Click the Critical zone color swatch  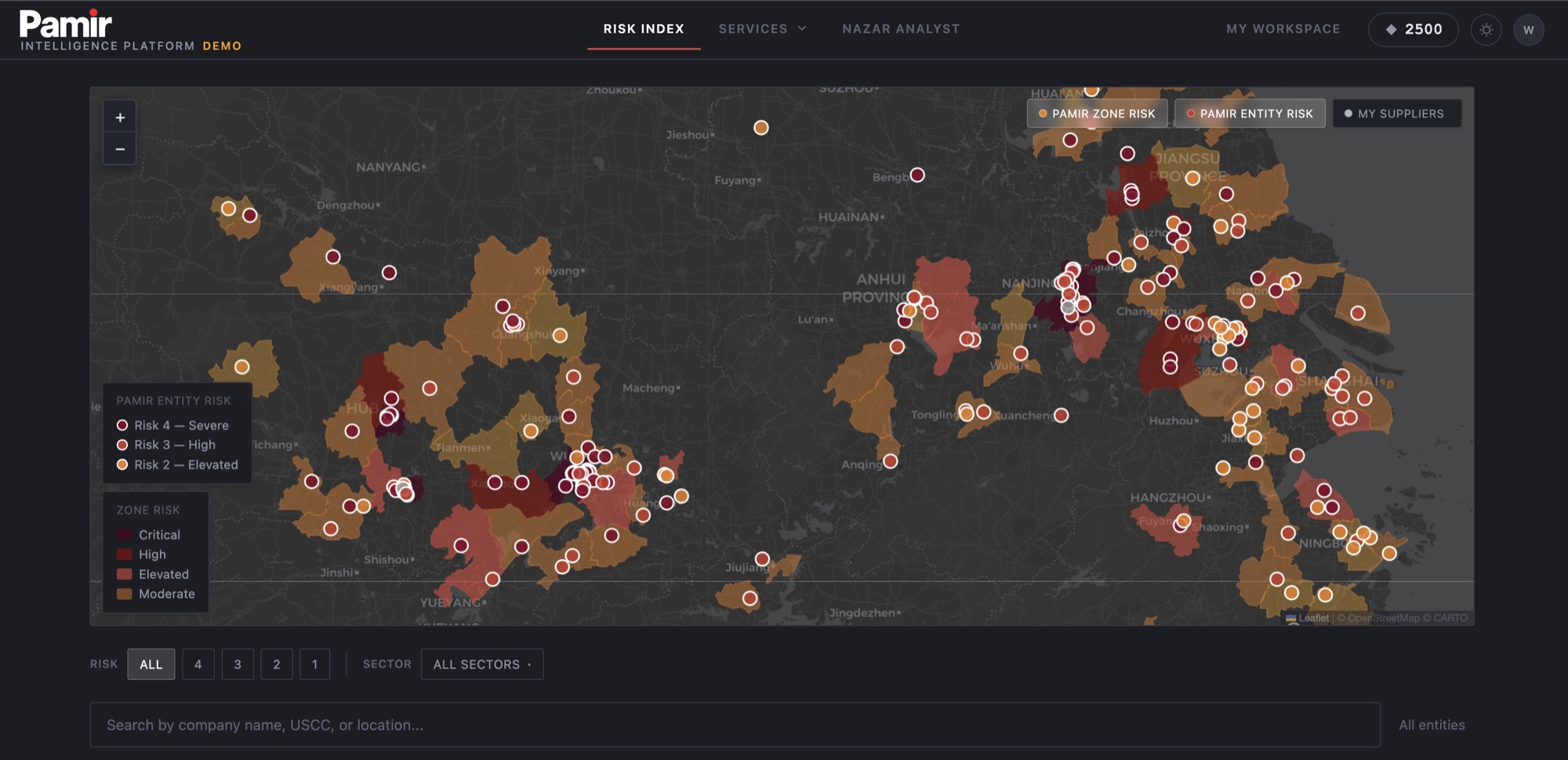coord(124,535)
